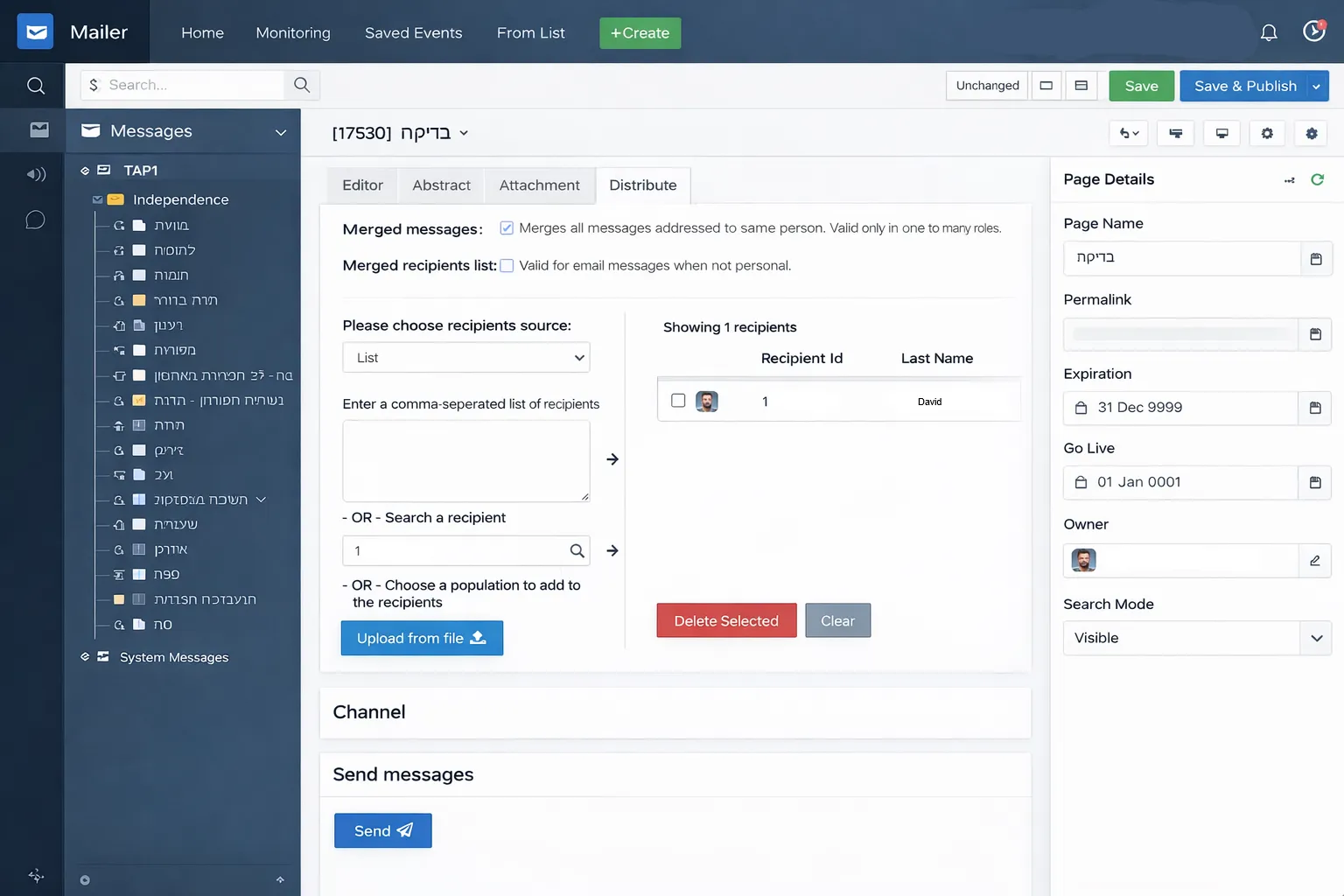
Task: Open the Search Mode Visible dropdown
Action: point(1197,638)
